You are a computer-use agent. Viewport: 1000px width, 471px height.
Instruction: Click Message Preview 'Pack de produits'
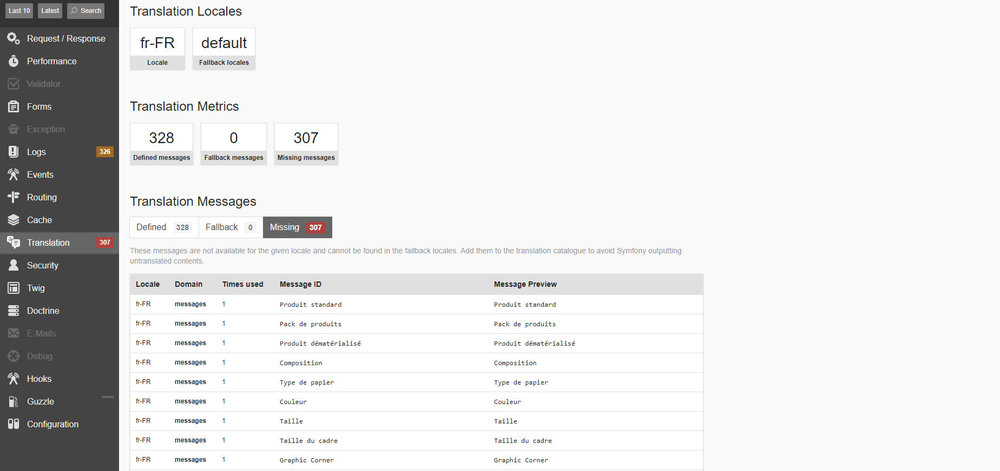coord(525,324)
